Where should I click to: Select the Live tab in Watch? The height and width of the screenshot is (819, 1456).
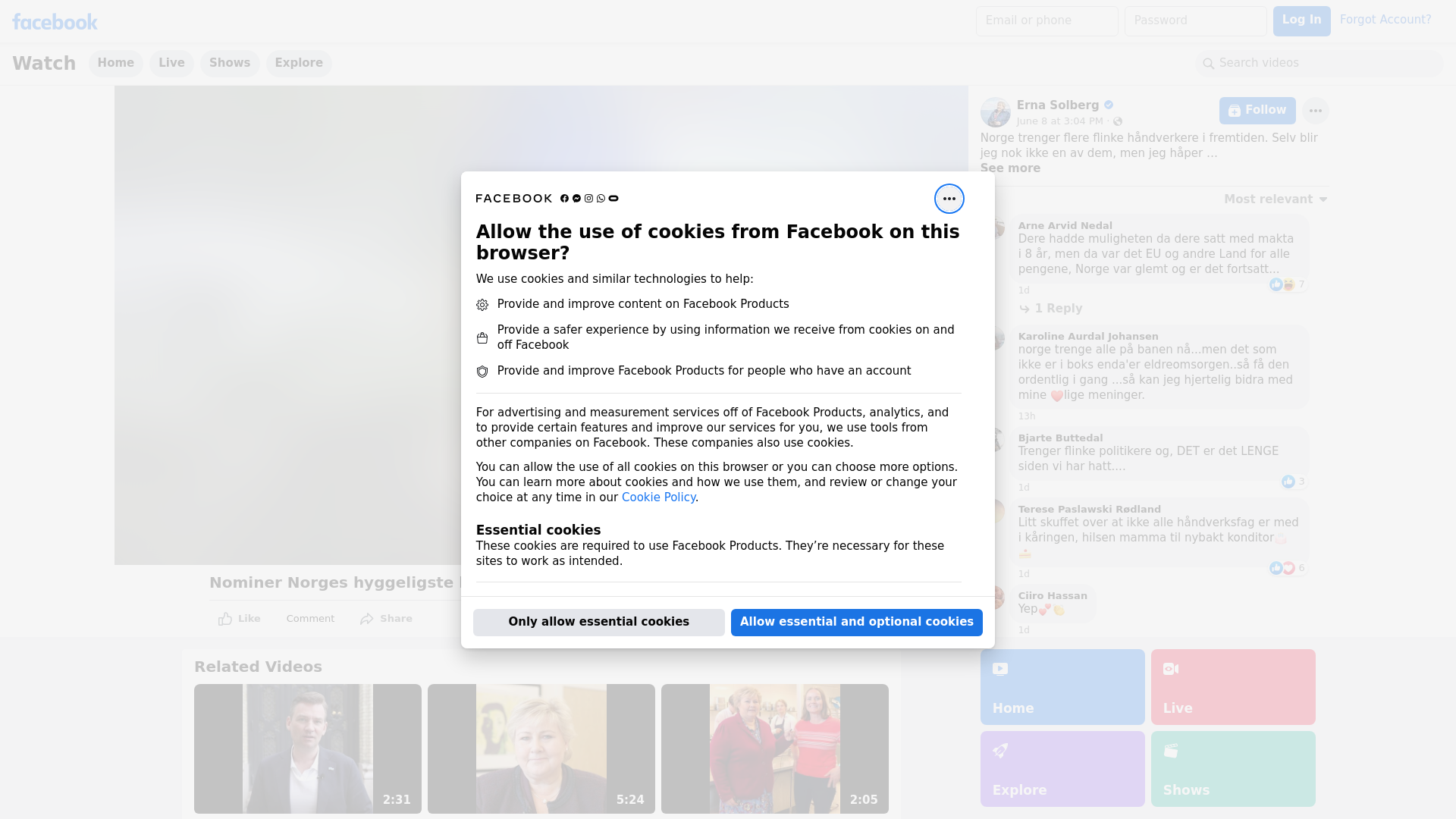[171, 63]
